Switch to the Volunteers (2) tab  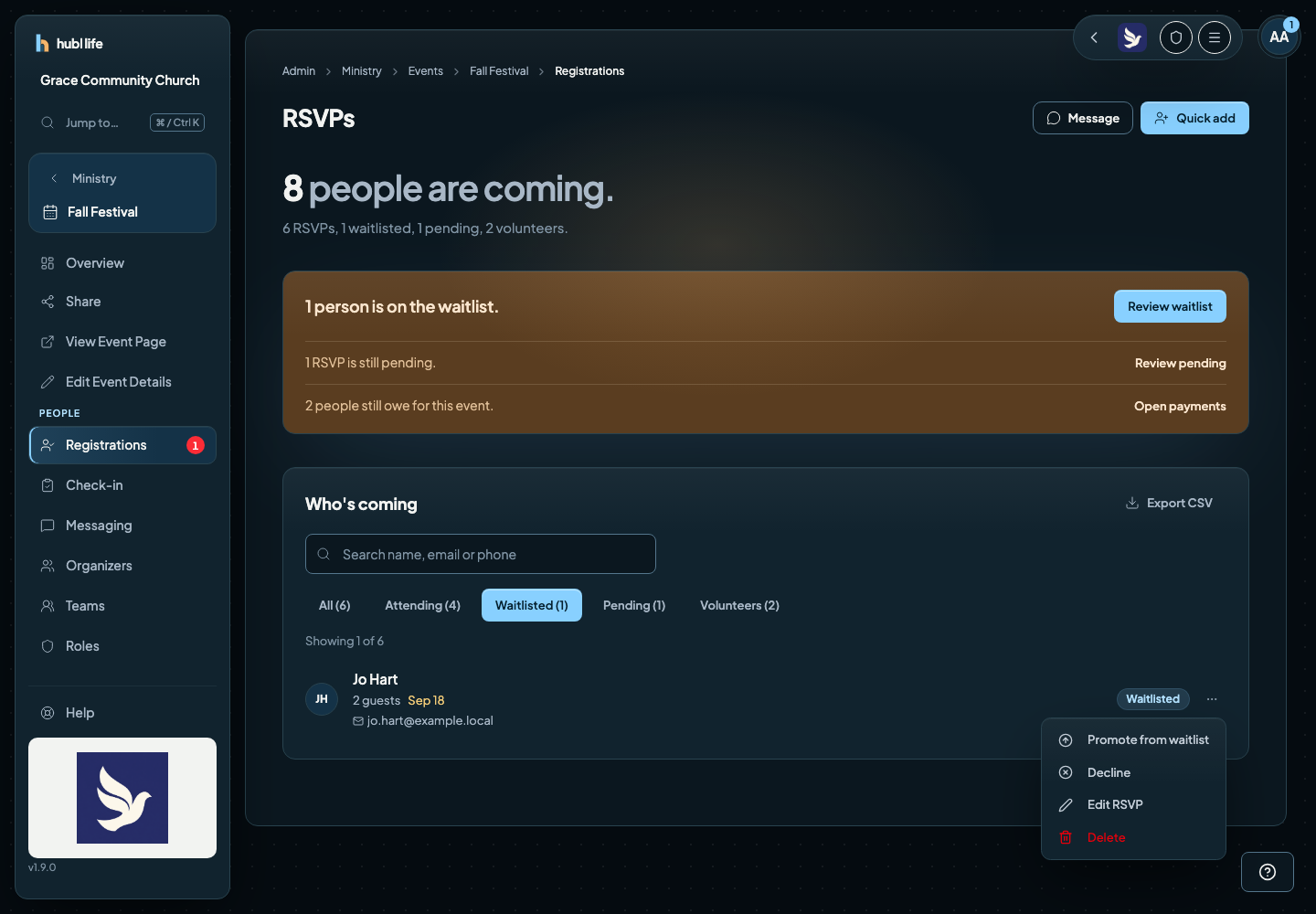tap(739, 605)
